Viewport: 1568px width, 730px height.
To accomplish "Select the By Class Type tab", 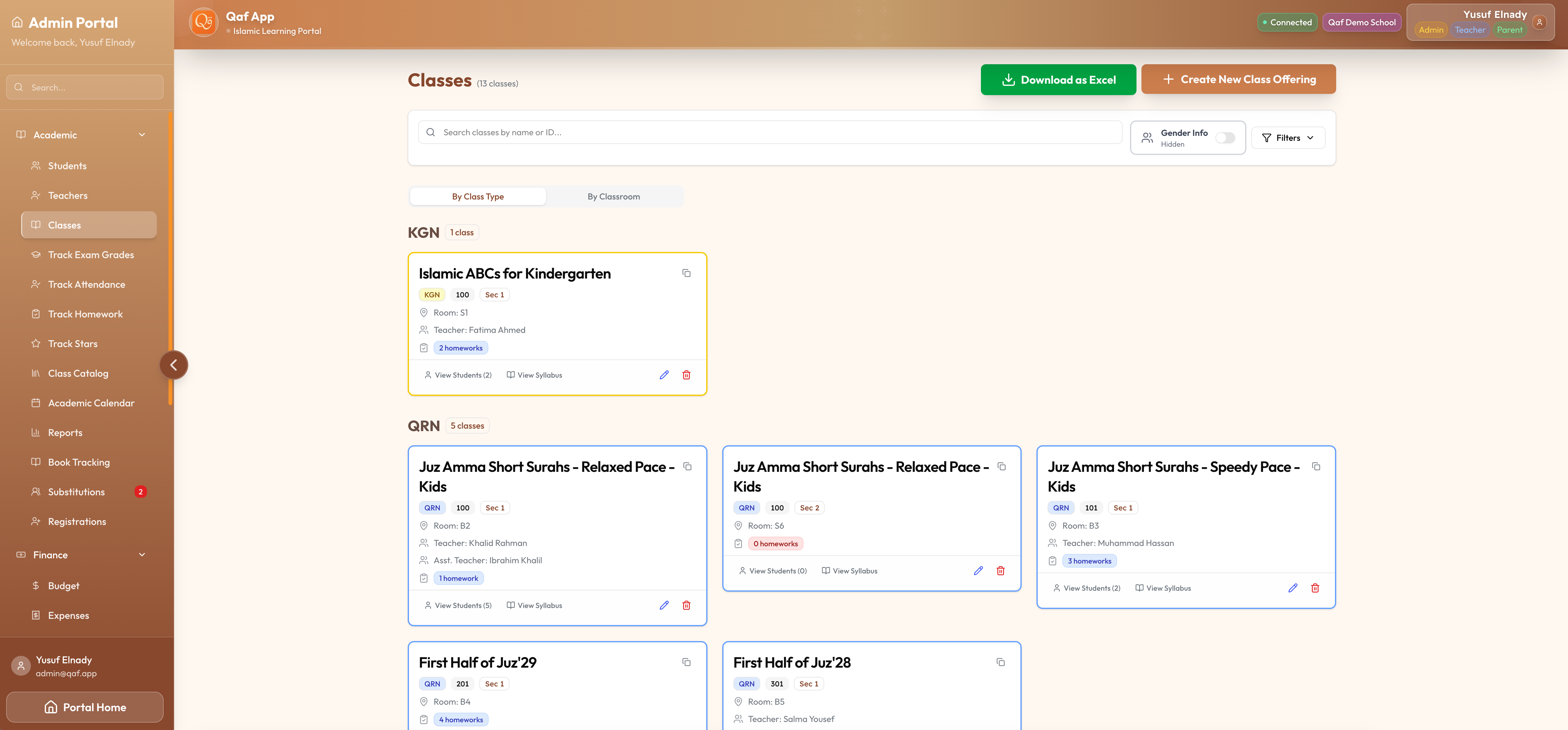I will [478, 196].
